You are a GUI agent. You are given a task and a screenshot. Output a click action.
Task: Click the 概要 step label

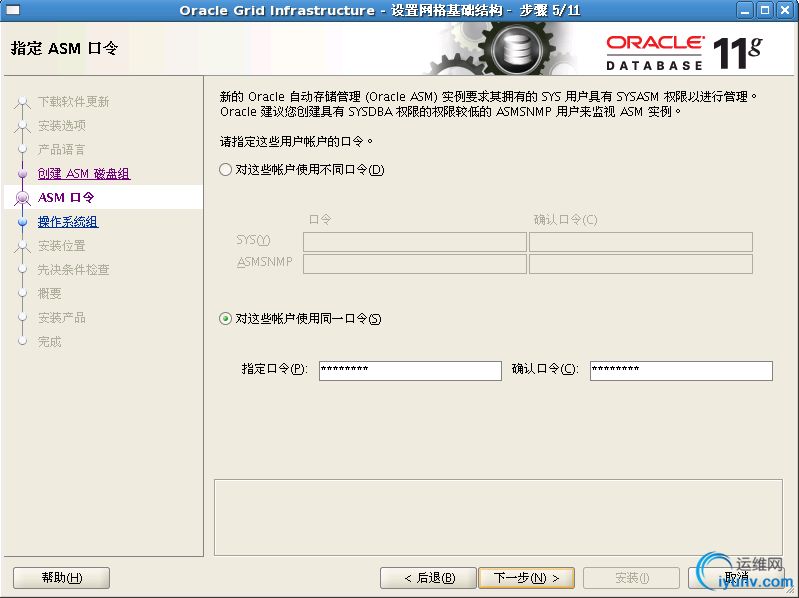[x=49, y=293]
